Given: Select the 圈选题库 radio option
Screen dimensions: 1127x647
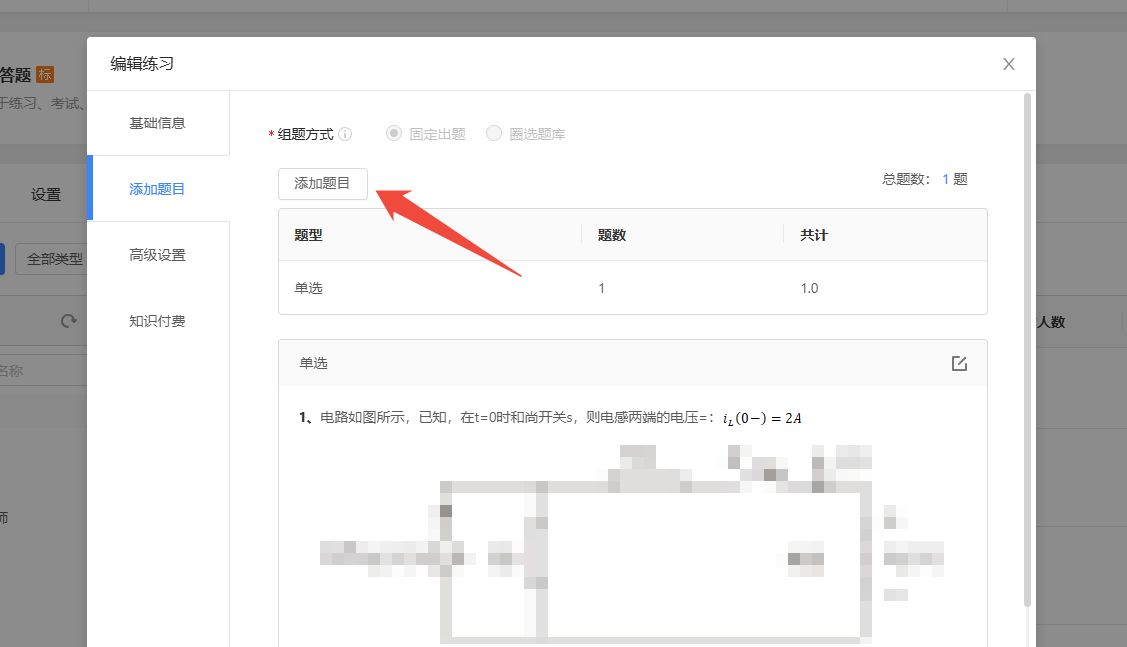Looking at the screenshot, I should click(x=494, y=134).
